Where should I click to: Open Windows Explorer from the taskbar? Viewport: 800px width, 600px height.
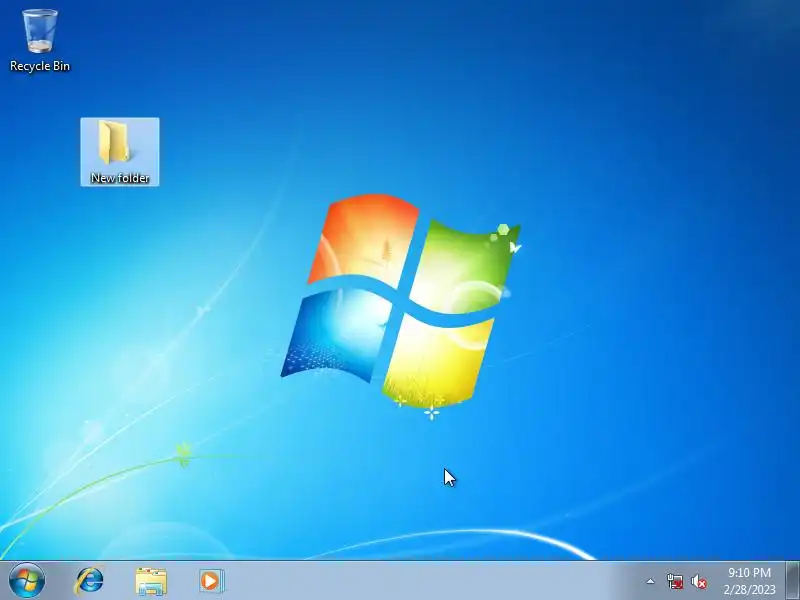(151, 581)
